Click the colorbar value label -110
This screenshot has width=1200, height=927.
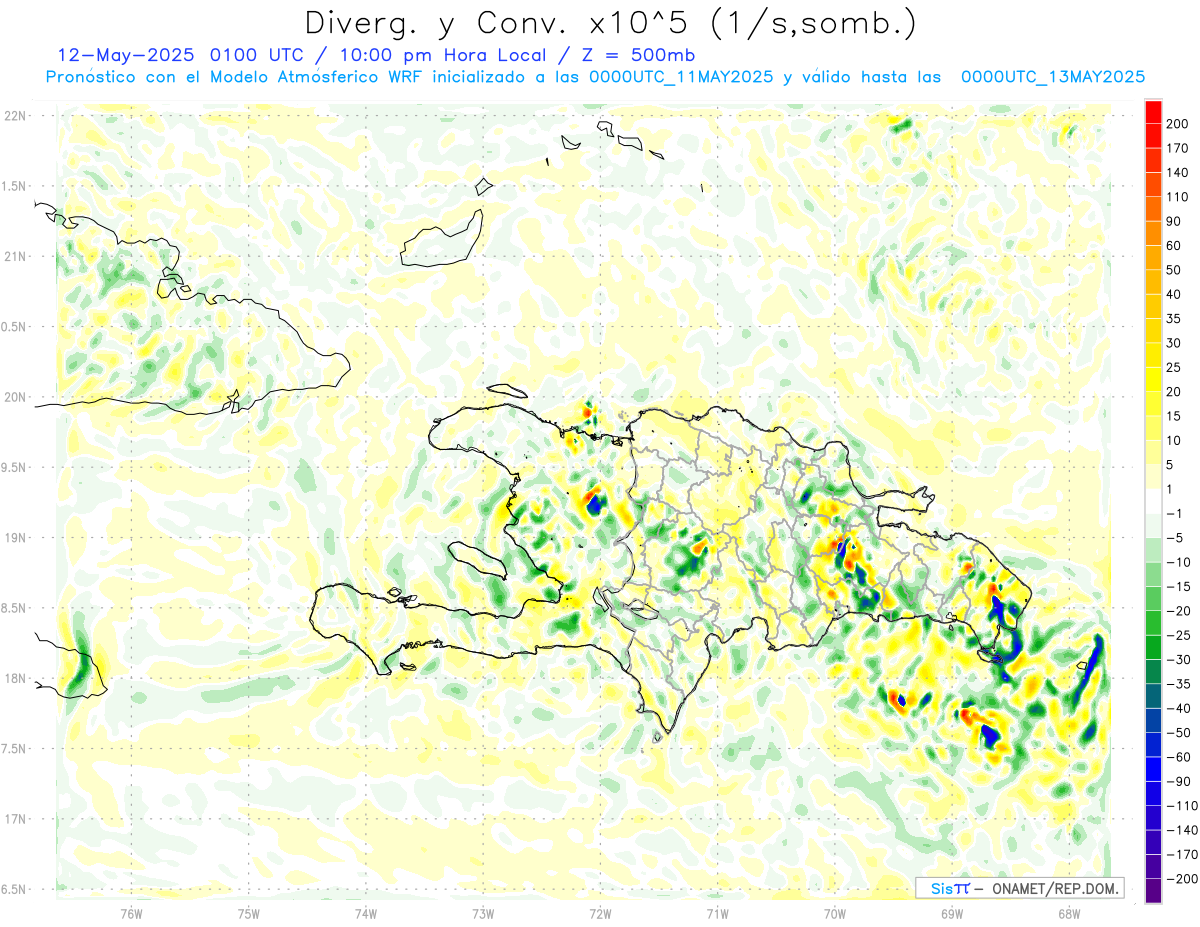(x=1181, y=805)
